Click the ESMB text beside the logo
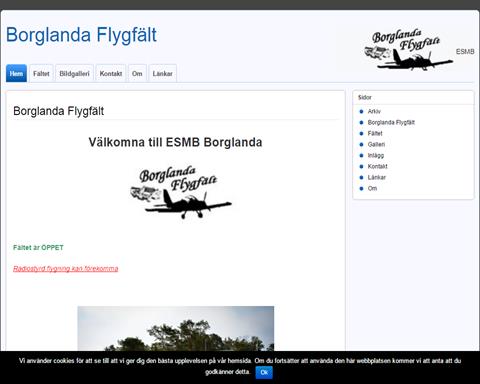Image resolution: width=480 pixels, height=384 pixels. coord(465,52)
